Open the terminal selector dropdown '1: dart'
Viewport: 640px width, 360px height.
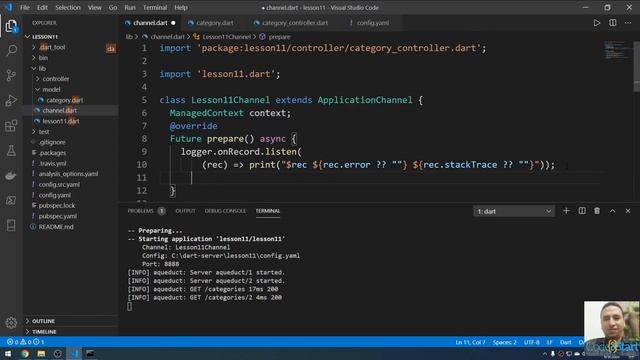point(514,211)
